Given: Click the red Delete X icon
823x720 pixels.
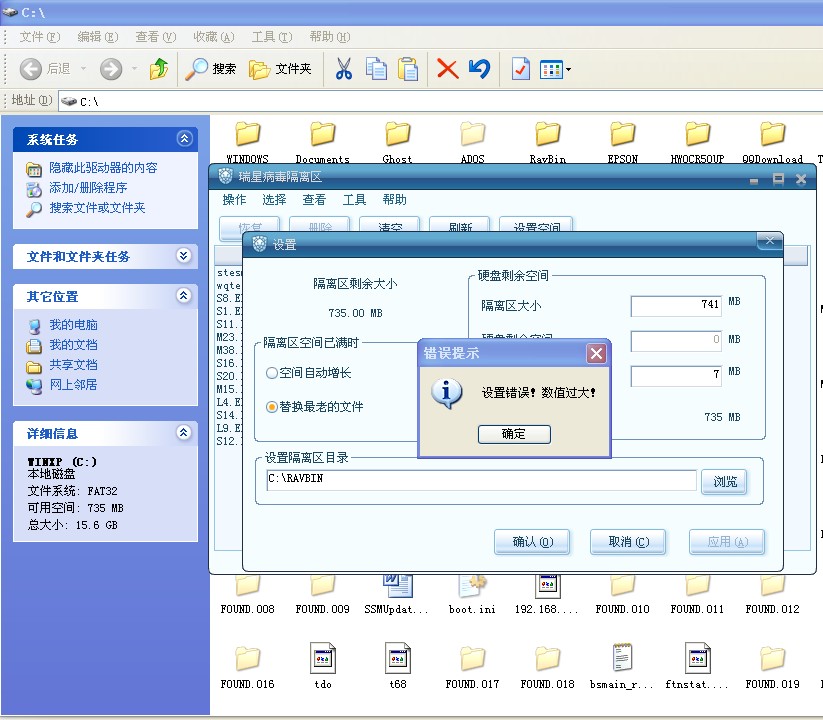Looking at the screenshot, I should (448, 69).
